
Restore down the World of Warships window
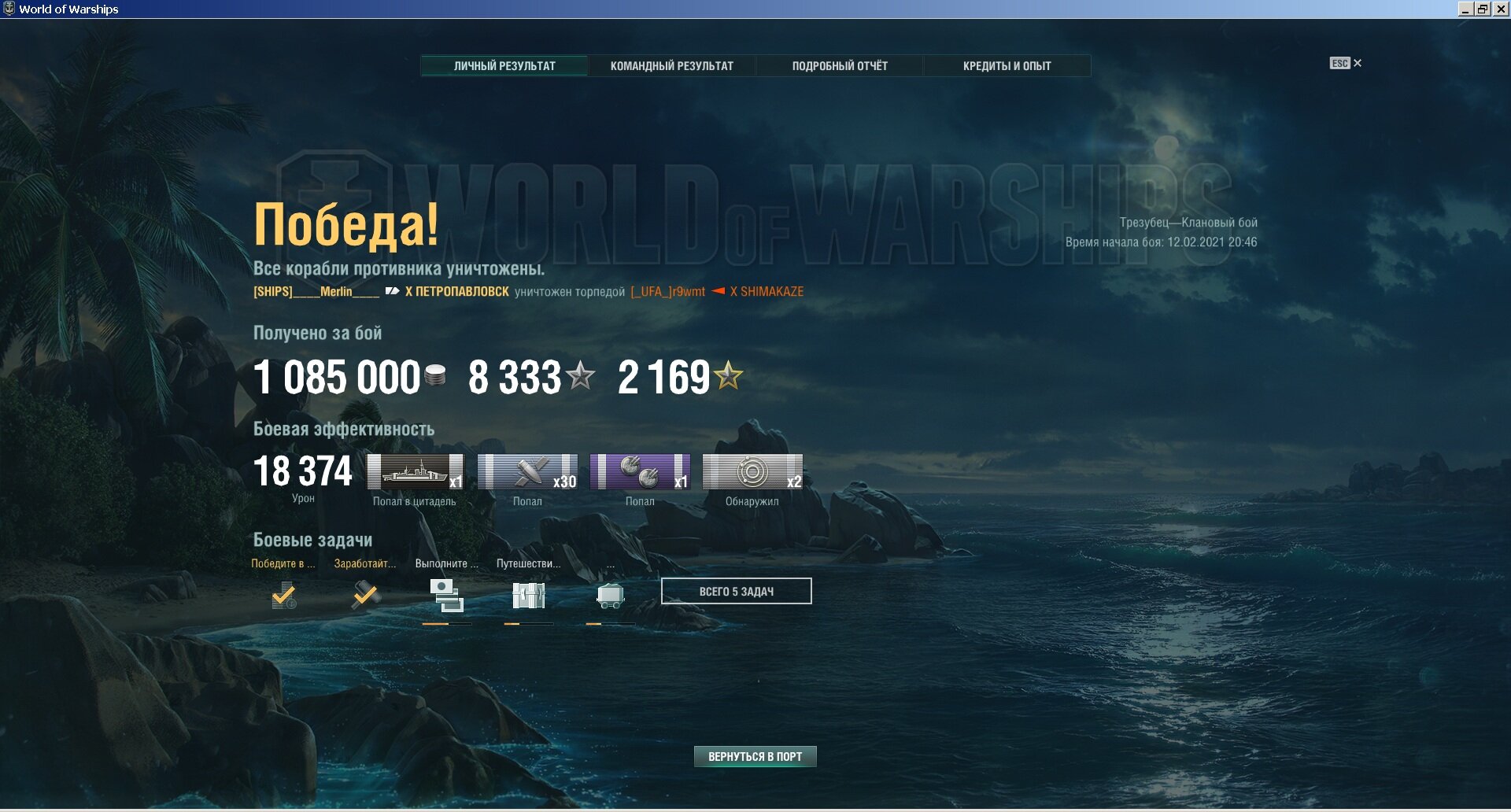tap(1483, 9)
